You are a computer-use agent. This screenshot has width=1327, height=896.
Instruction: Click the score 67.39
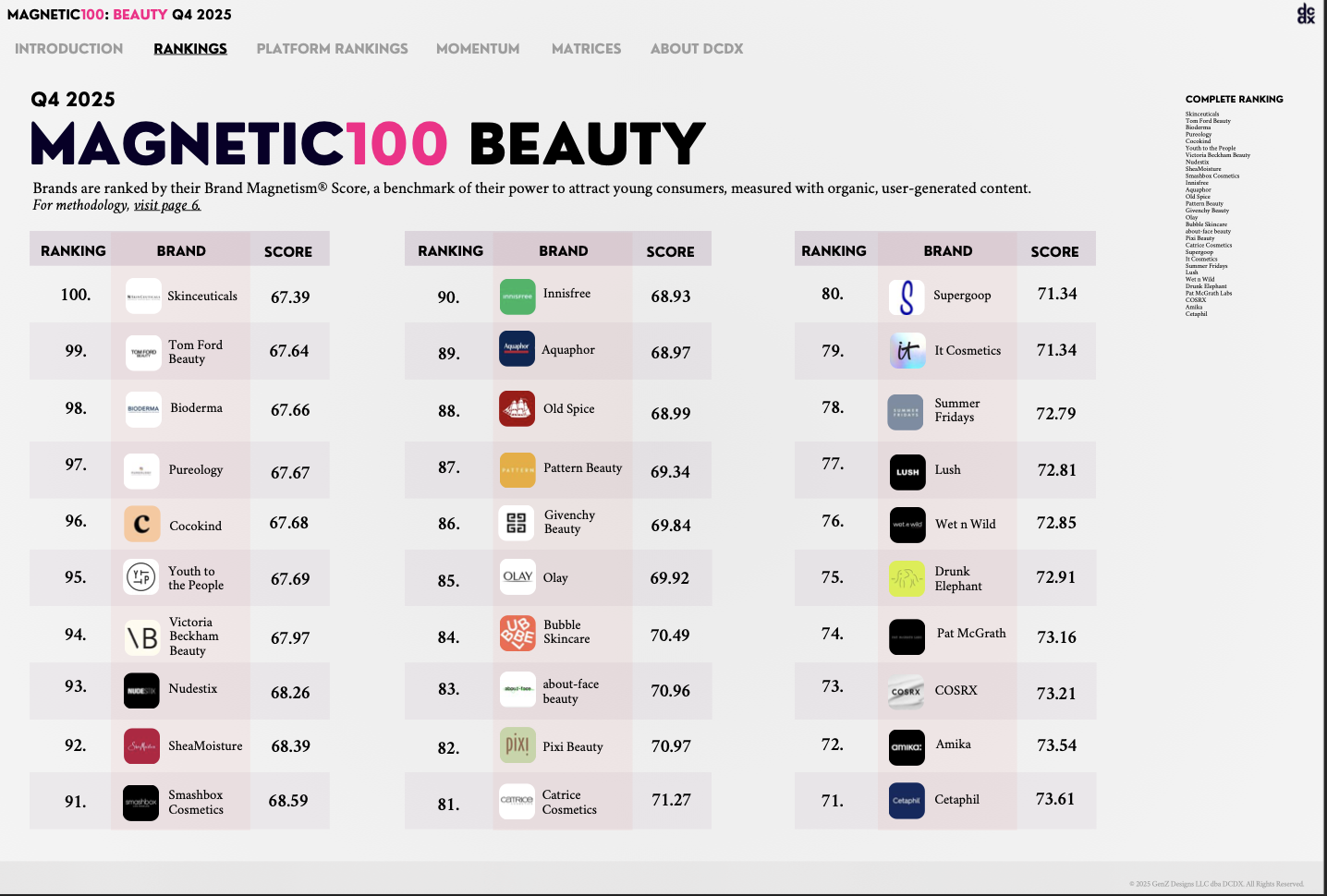[290, 297]
